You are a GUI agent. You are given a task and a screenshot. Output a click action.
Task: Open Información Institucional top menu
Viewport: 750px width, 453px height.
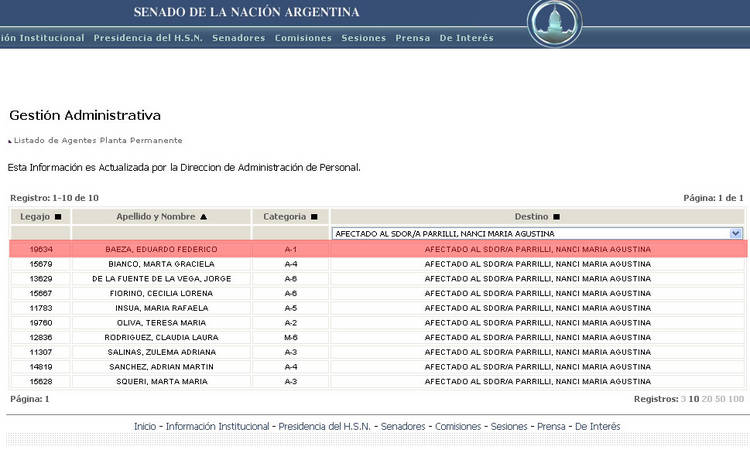tap(42, 38)
